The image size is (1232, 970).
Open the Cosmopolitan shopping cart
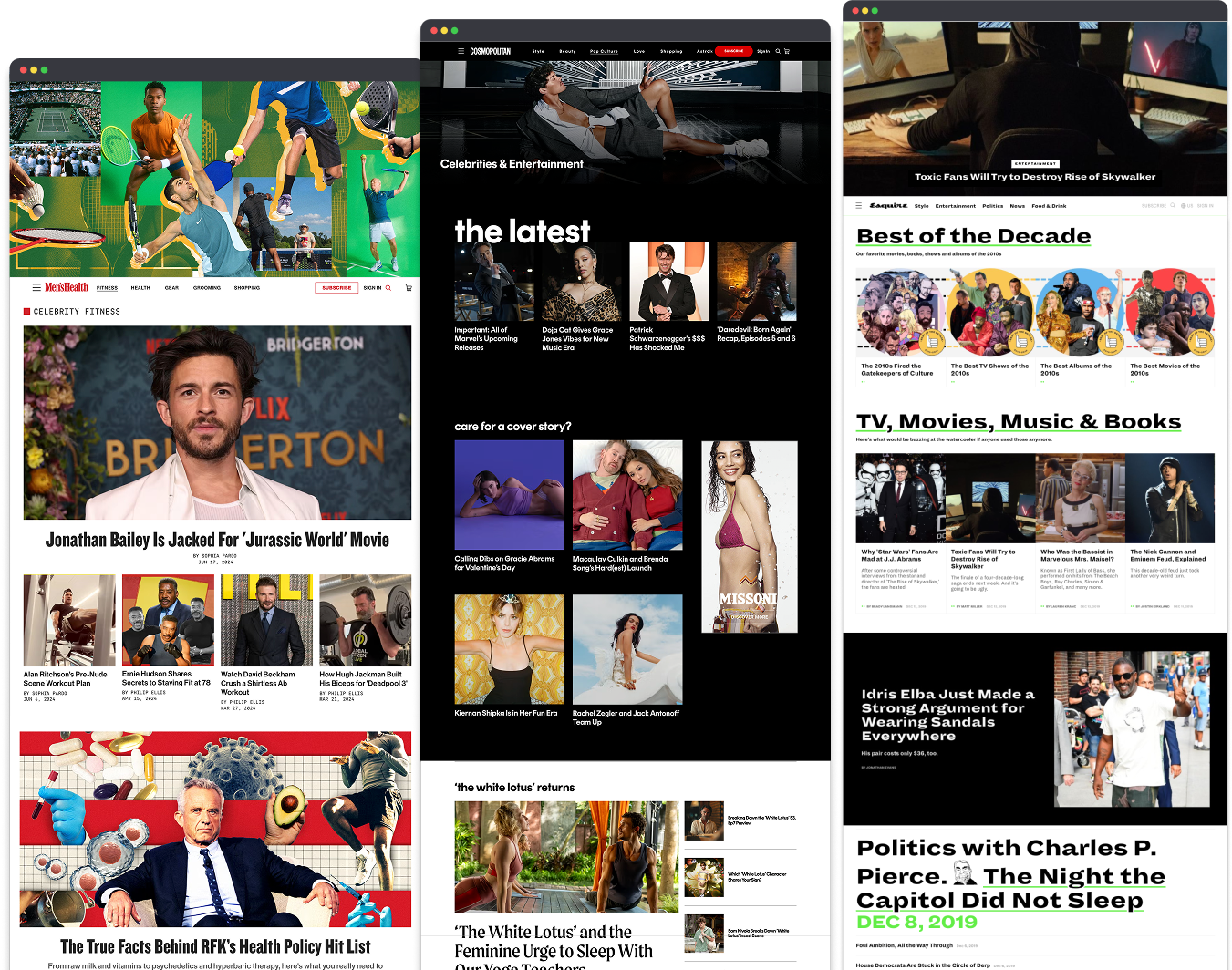(787, 51)
